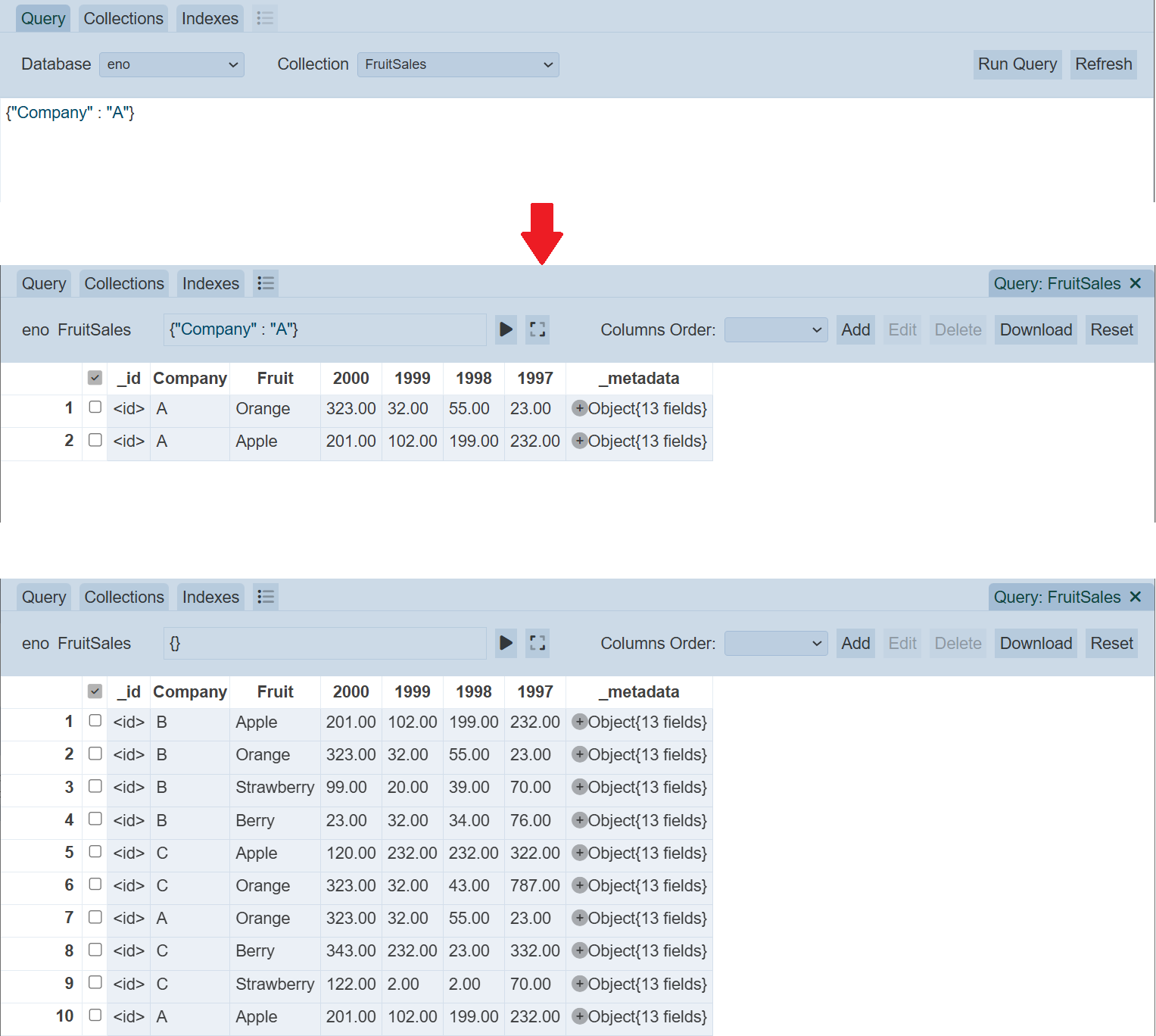Open Columns Order dropdown beside the {} filter
The image size is (1156, 1036).
pos(775,643)
